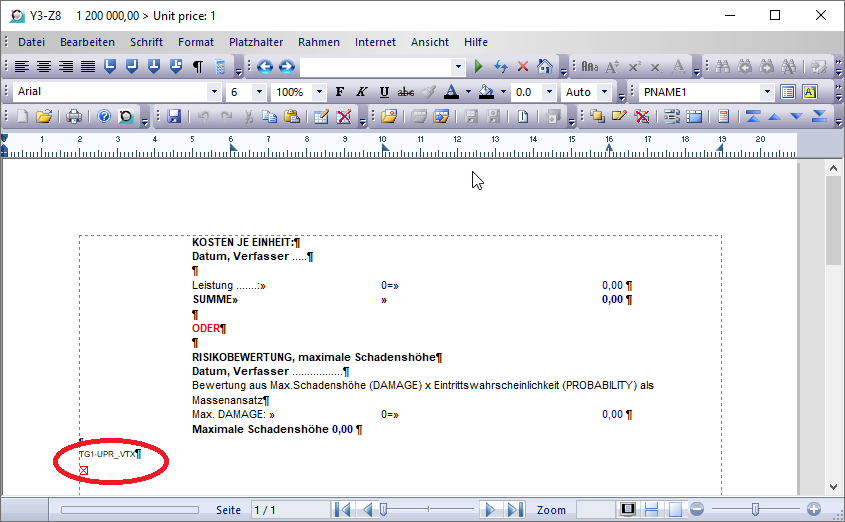The width and height of the screenshot is (845, 522).
Task: Toggle paragraph marks display (¶)
Action: [x=197, y=67]
